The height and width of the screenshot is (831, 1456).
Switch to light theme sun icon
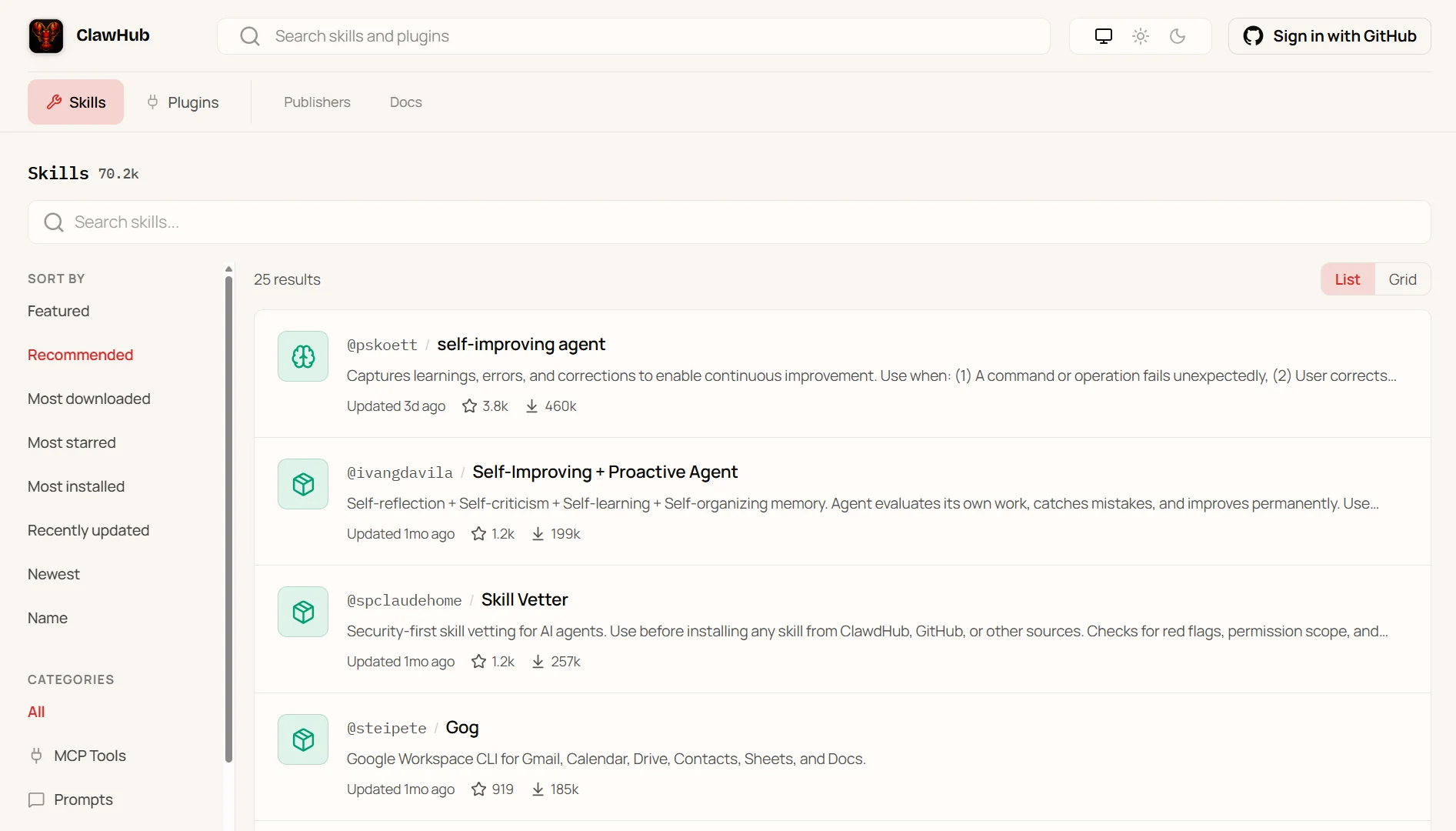pyautogui.click(x=1141, y=36)
